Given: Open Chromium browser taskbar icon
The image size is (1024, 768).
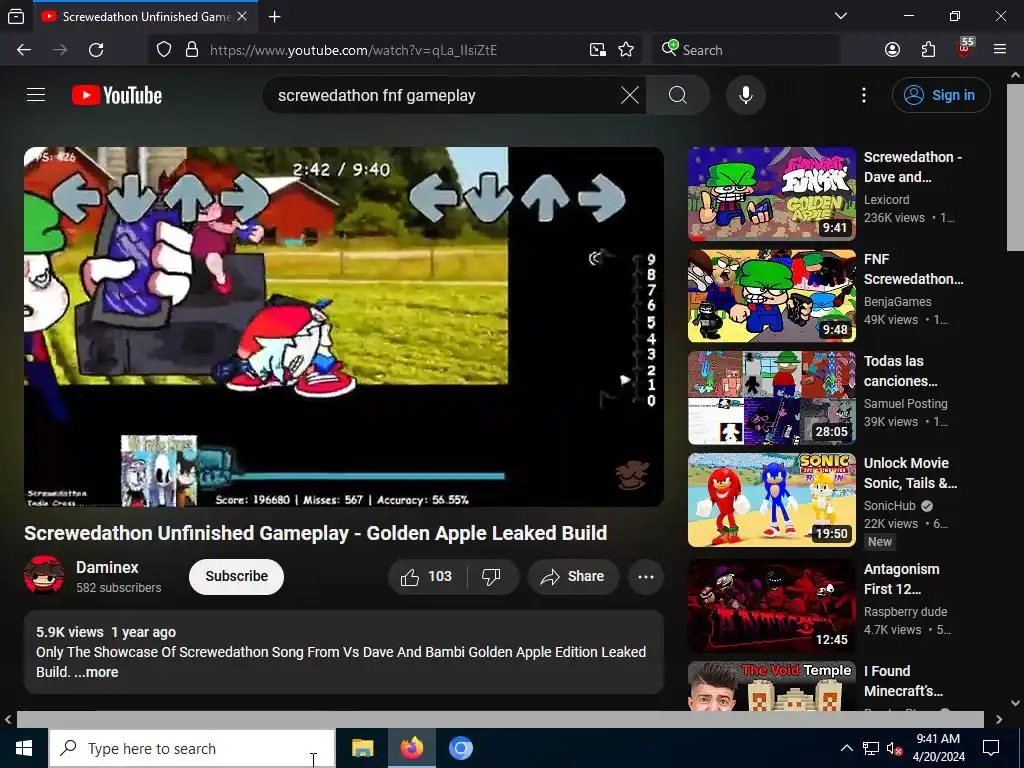Looking at the screenshot, I should coord(460,748).
